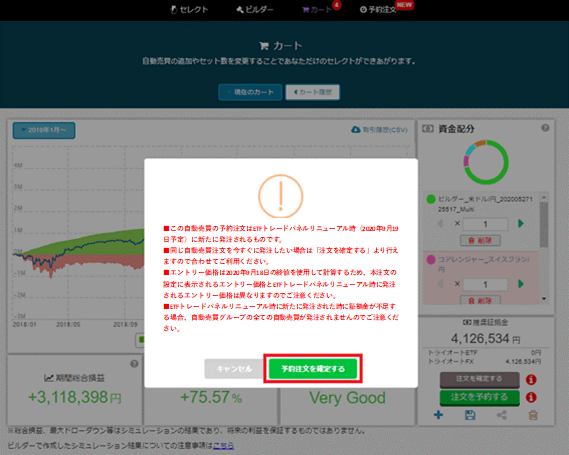Increase set count with green right arrow for ビルダー_米ドル/円
The height and width of the screenshot is (455, 569).
pos(521,224)
